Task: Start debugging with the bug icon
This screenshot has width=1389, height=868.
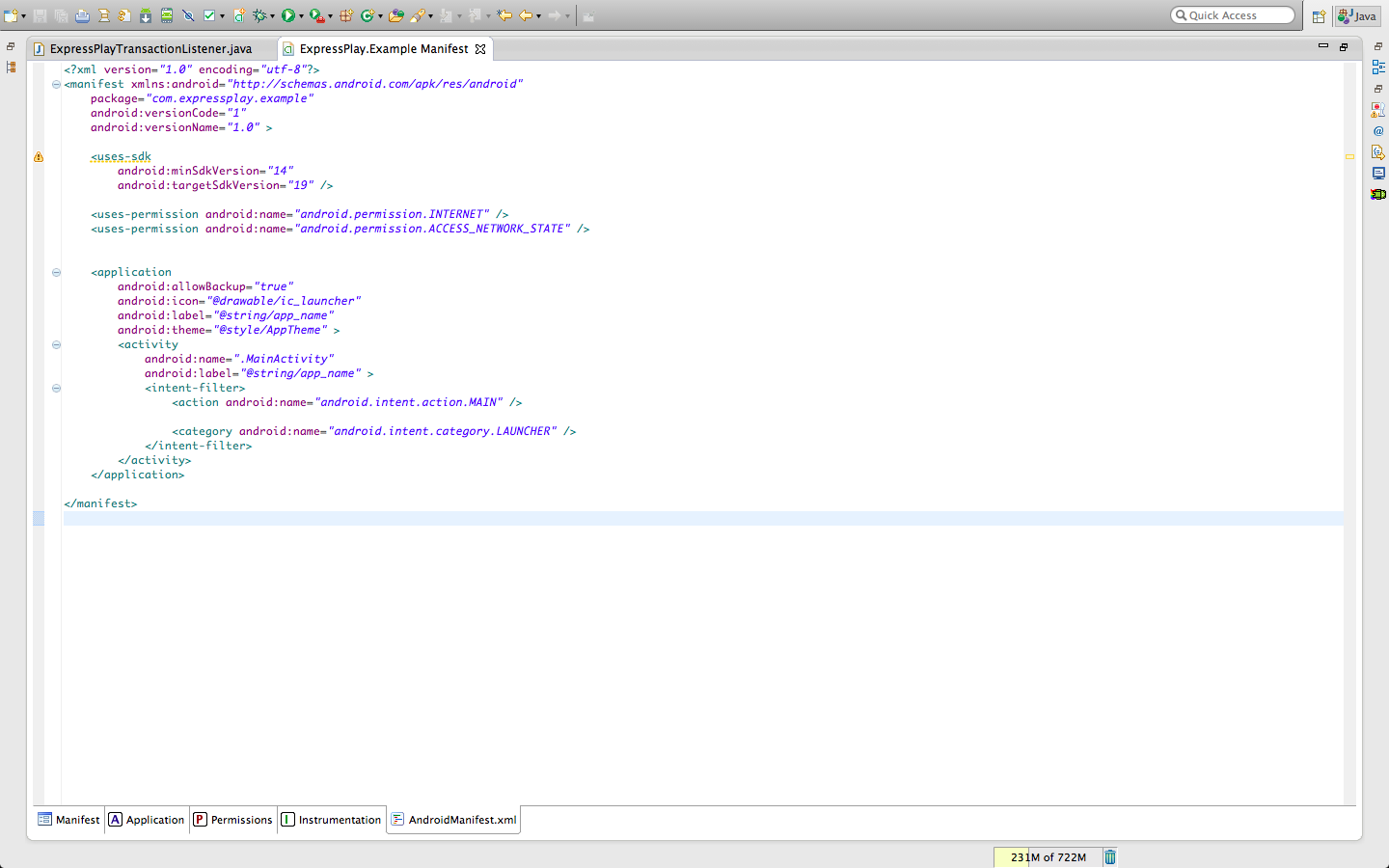Action: [x=259, y=15]
